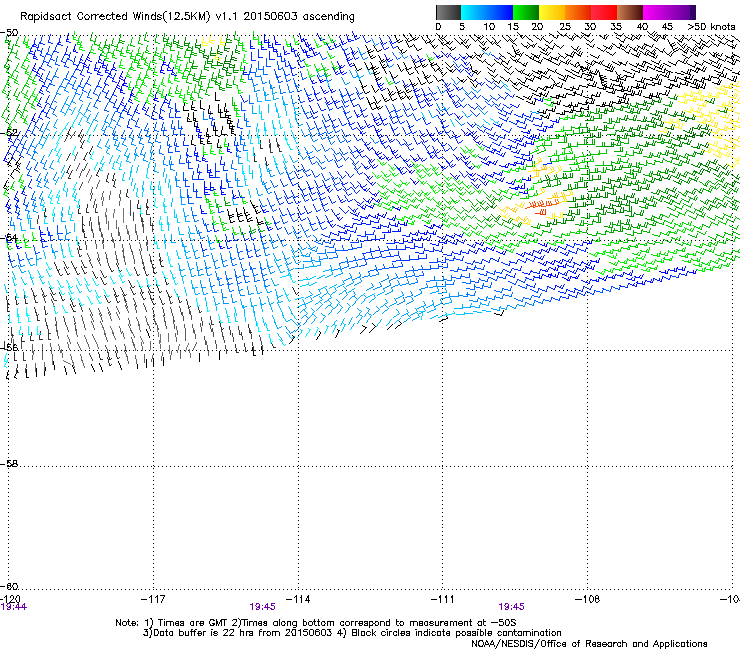Click the -56 latitude axis label

click(x=9, y=347)
